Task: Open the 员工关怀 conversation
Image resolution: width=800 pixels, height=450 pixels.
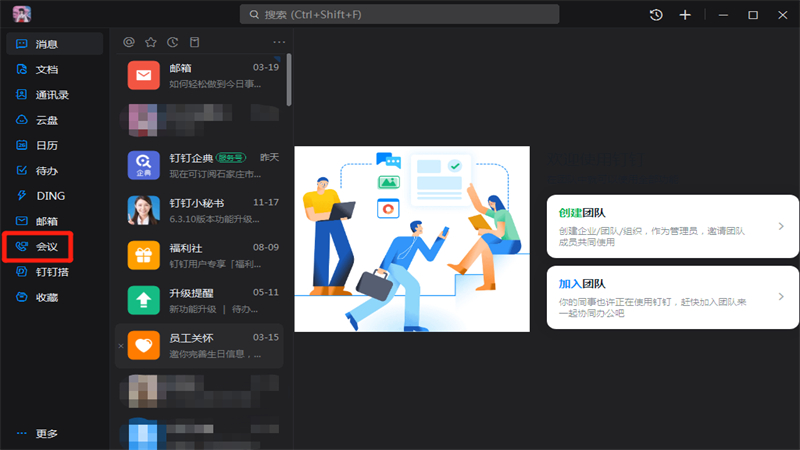Action: tap(199, 345)
